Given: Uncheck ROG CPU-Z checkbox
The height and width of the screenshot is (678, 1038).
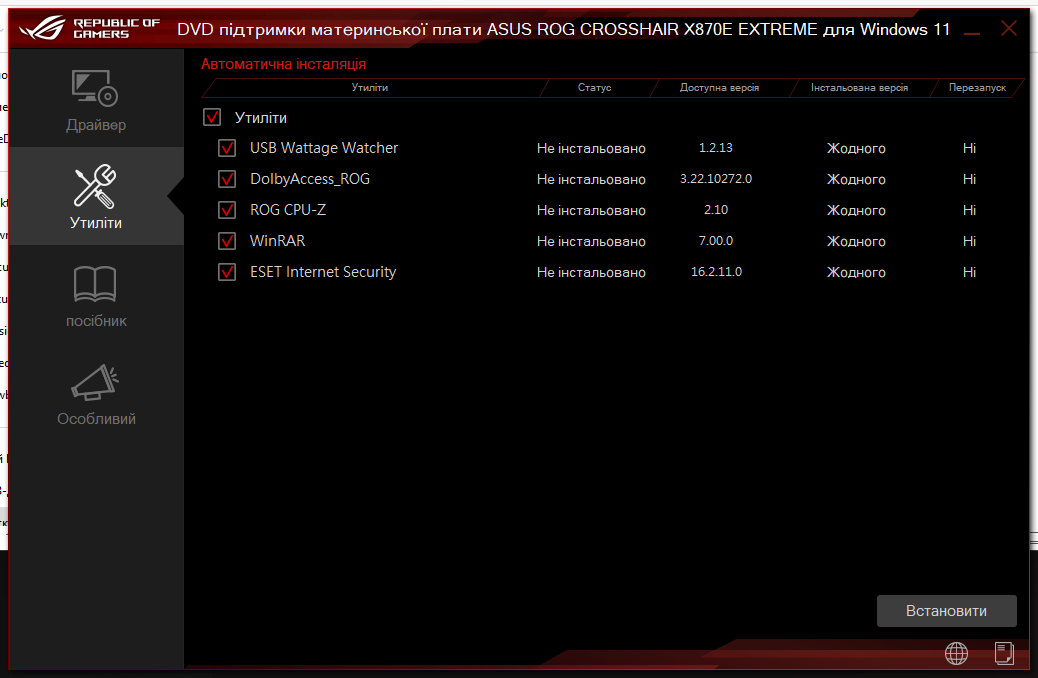Looking at the screenshot, I should pos(227,210).
